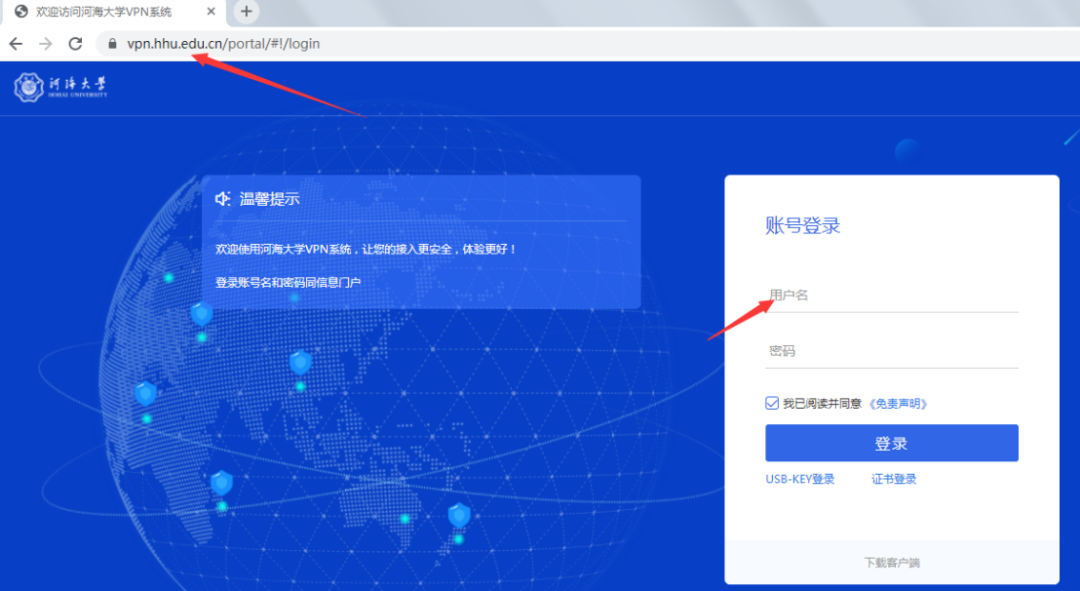Open the 《免责声明》 disclaimer link
Image resolution: width=1080 pixels, height=591 pixels.
900,402
